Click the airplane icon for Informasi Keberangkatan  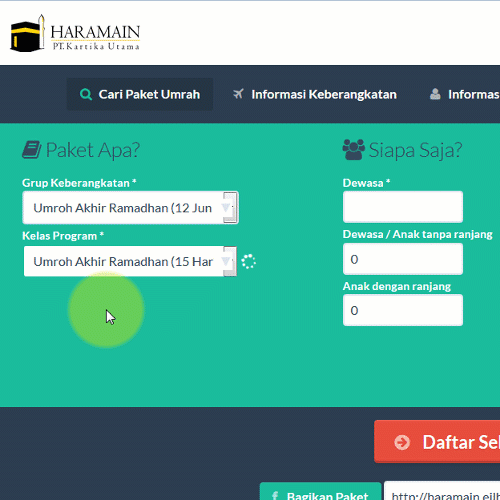pyautogui.click(x=238, y=94)
